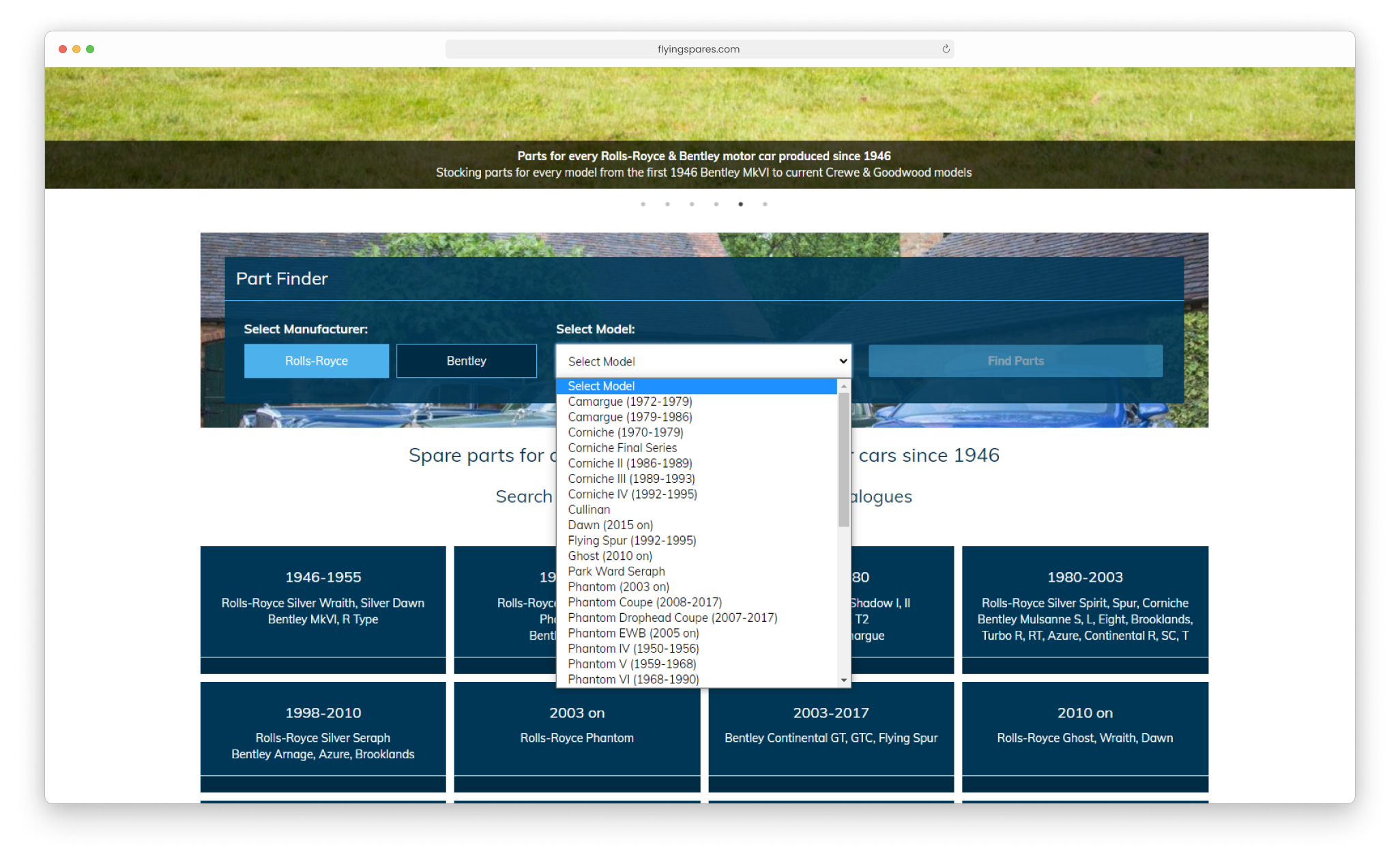Select Phantom (2003 on) model

pos(697,587)
